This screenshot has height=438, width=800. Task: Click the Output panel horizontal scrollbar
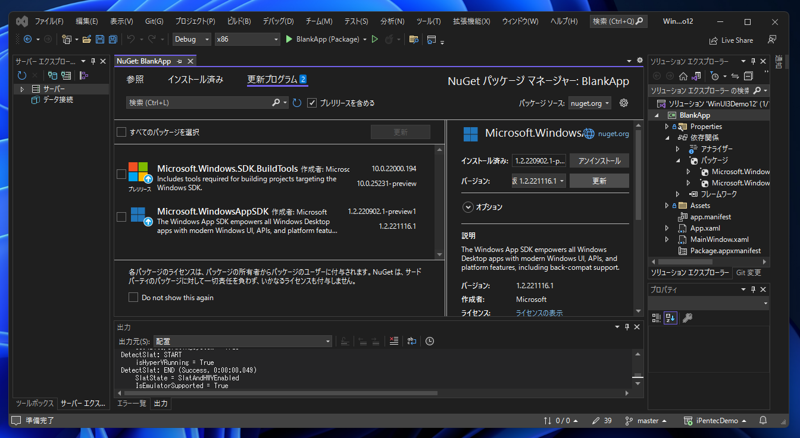click(x=280, y=393)
